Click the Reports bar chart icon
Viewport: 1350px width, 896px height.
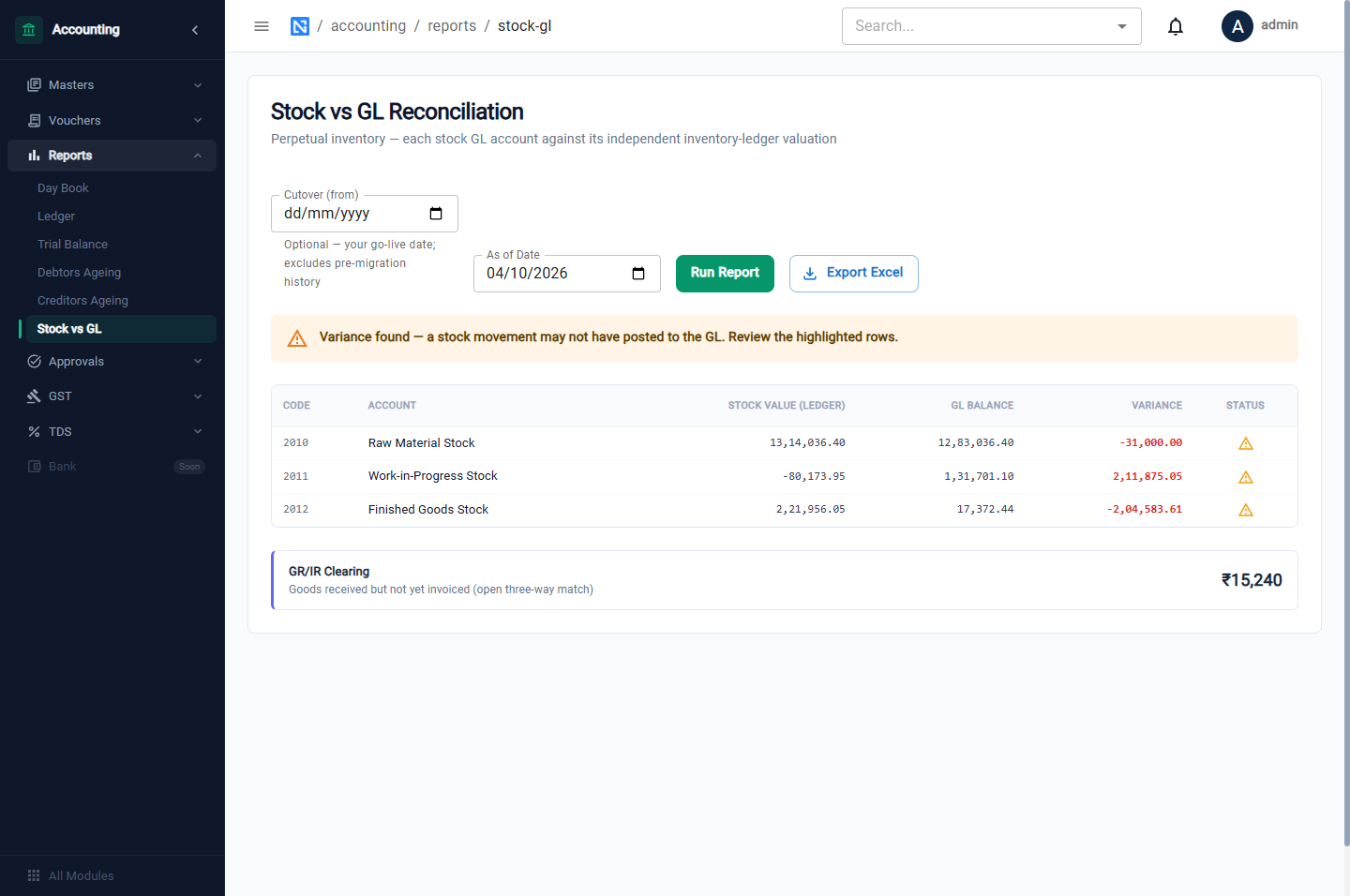(x=35, y=156)
